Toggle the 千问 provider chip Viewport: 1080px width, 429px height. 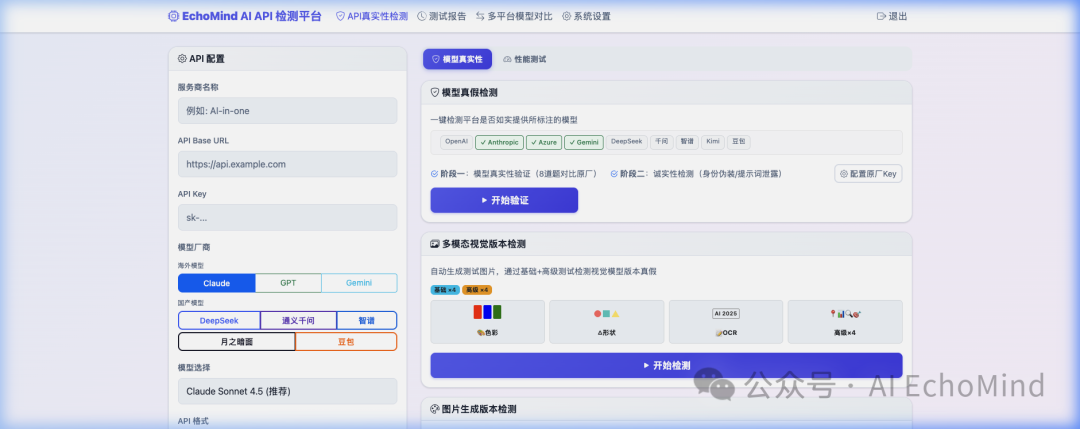tap(661, 142)
